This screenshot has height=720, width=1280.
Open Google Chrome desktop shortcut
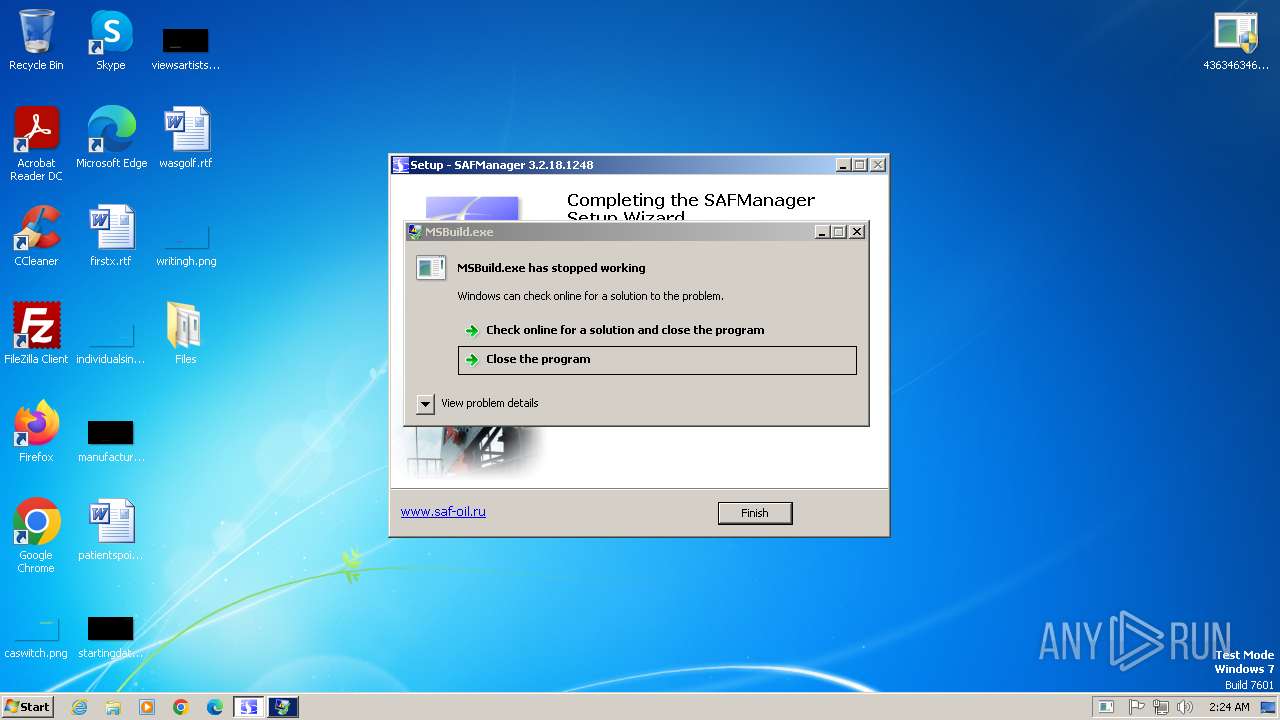click(36, 535)
